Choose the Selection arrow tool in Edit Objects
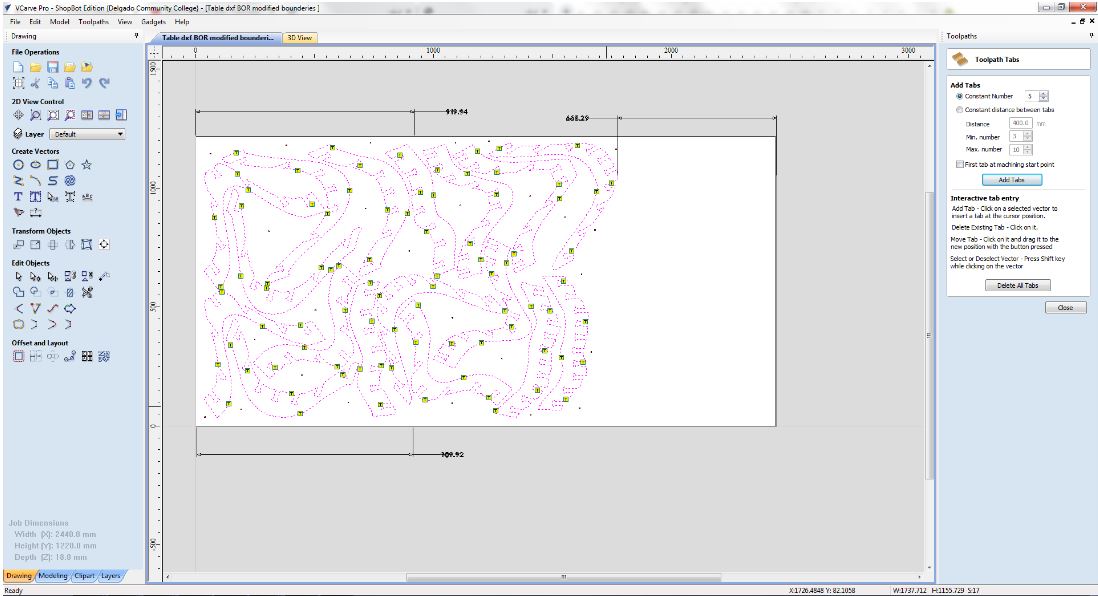The height and width of the screenshot is (596, 1098). pyautogui.click(x=18, y=277)
